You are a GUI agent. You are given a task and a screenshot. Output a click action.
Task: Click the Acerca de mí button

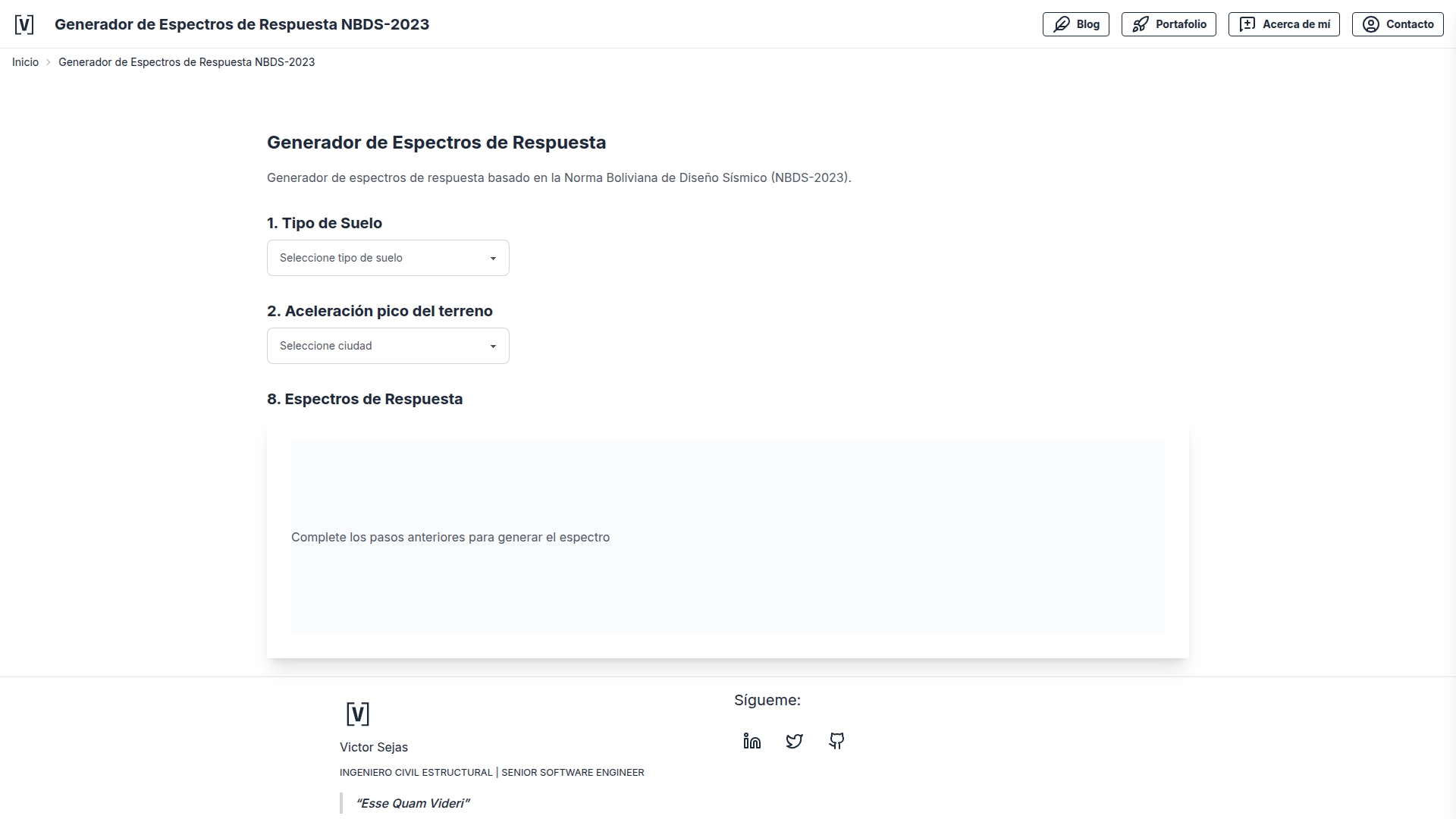coord(1284,24)
